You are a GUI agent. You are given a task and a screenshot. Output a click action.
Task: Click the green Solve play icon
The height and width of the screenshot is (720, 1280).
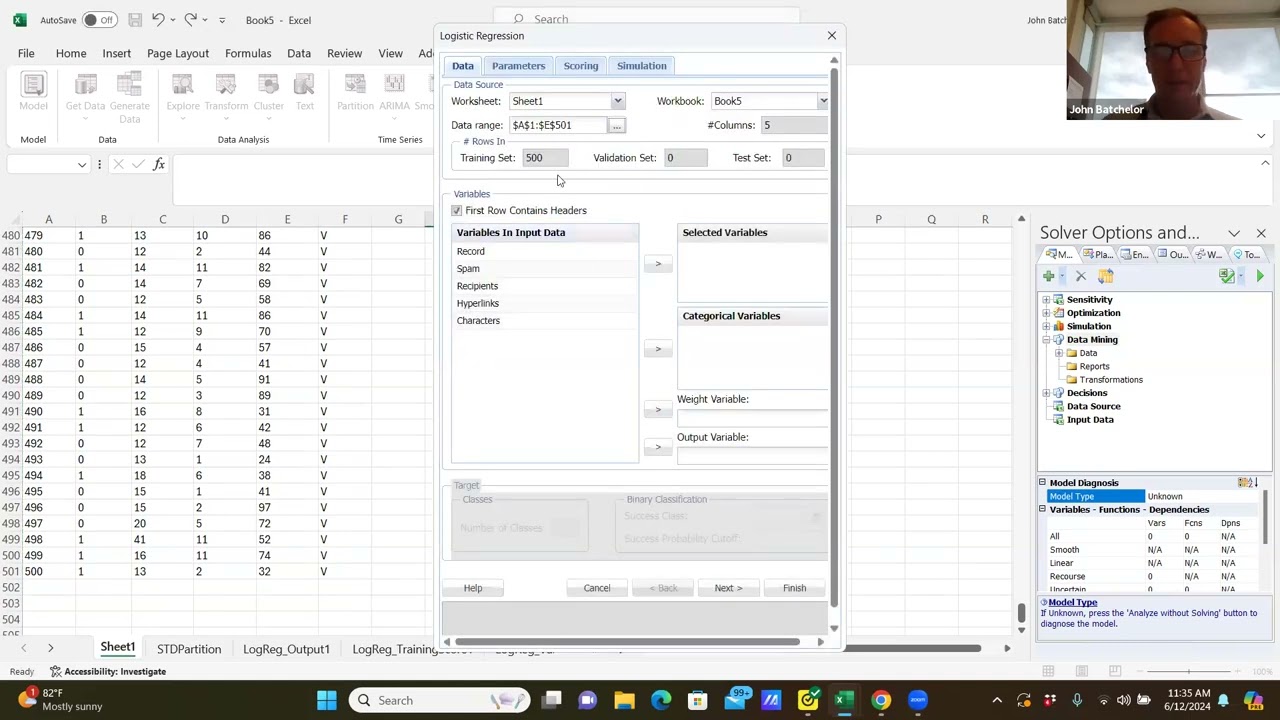click(x=1260, y=276)
